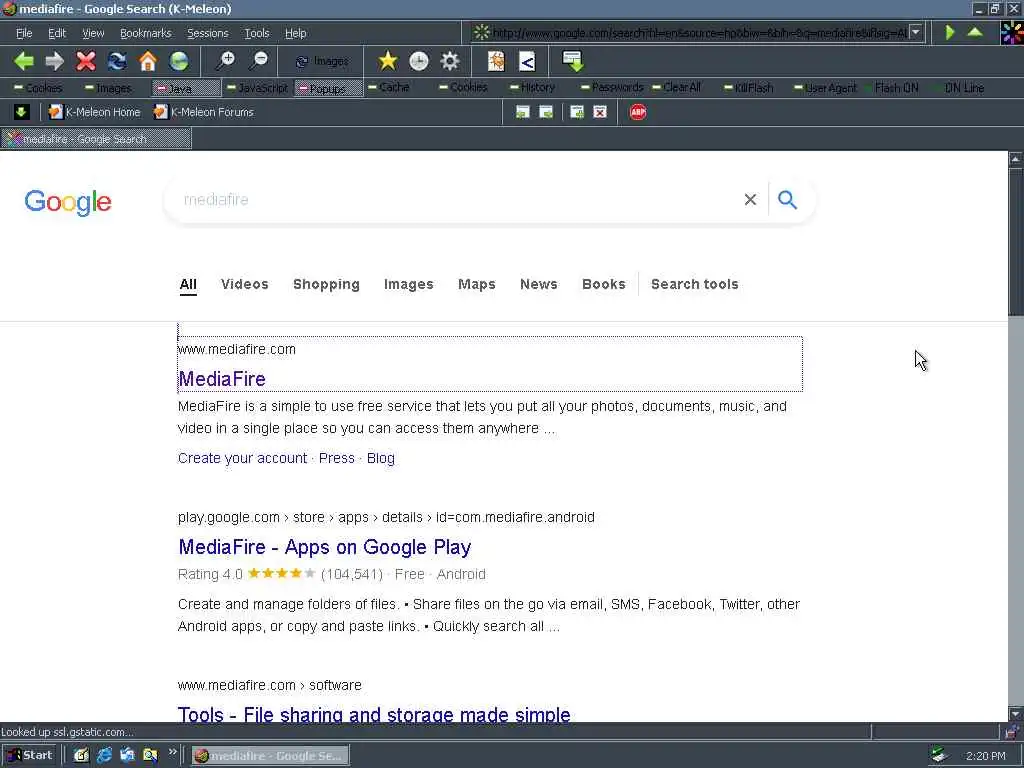Toggle the ON Line indicator
1024x768 pixels.
tap(959, 88)
